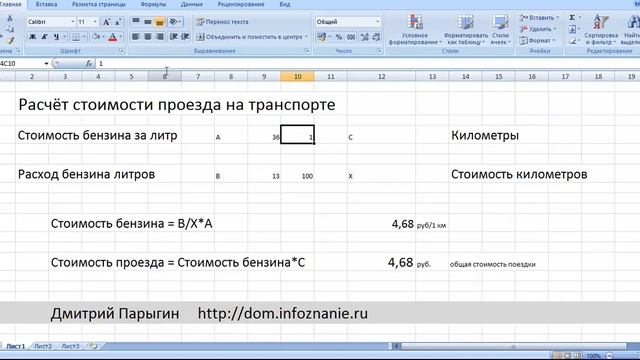The height and width of the screenshot is (360, 640).
Task: Click AutoSum sigma icon
Action: coord(573,18)
